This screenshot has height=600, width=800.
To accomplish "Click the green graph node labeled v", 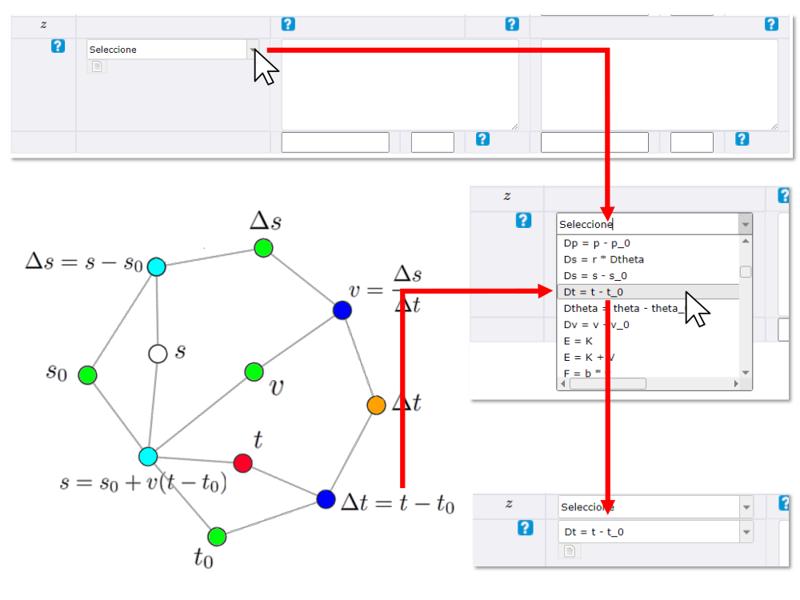I will [x=254, y=372].
